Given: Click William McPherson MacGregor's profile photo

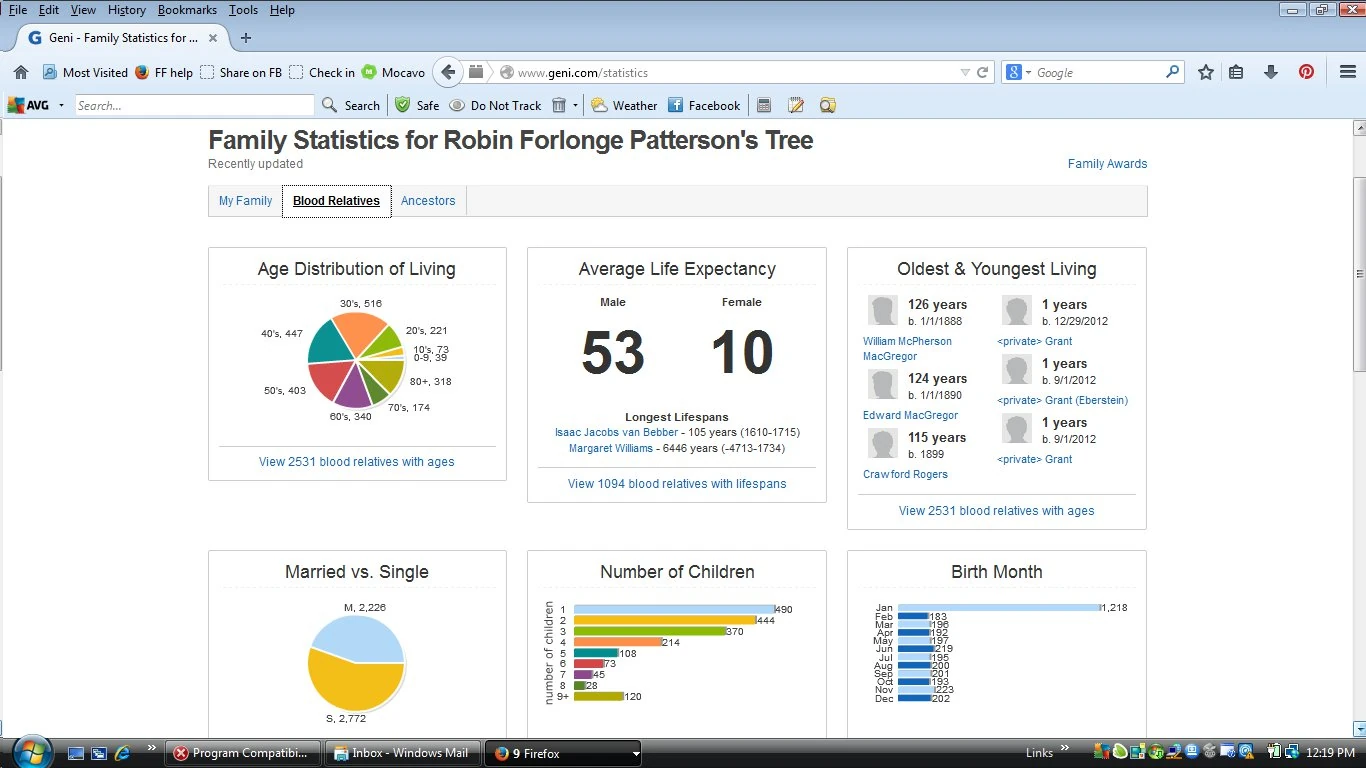Looking at the screenshot, I should coord(882,311).
